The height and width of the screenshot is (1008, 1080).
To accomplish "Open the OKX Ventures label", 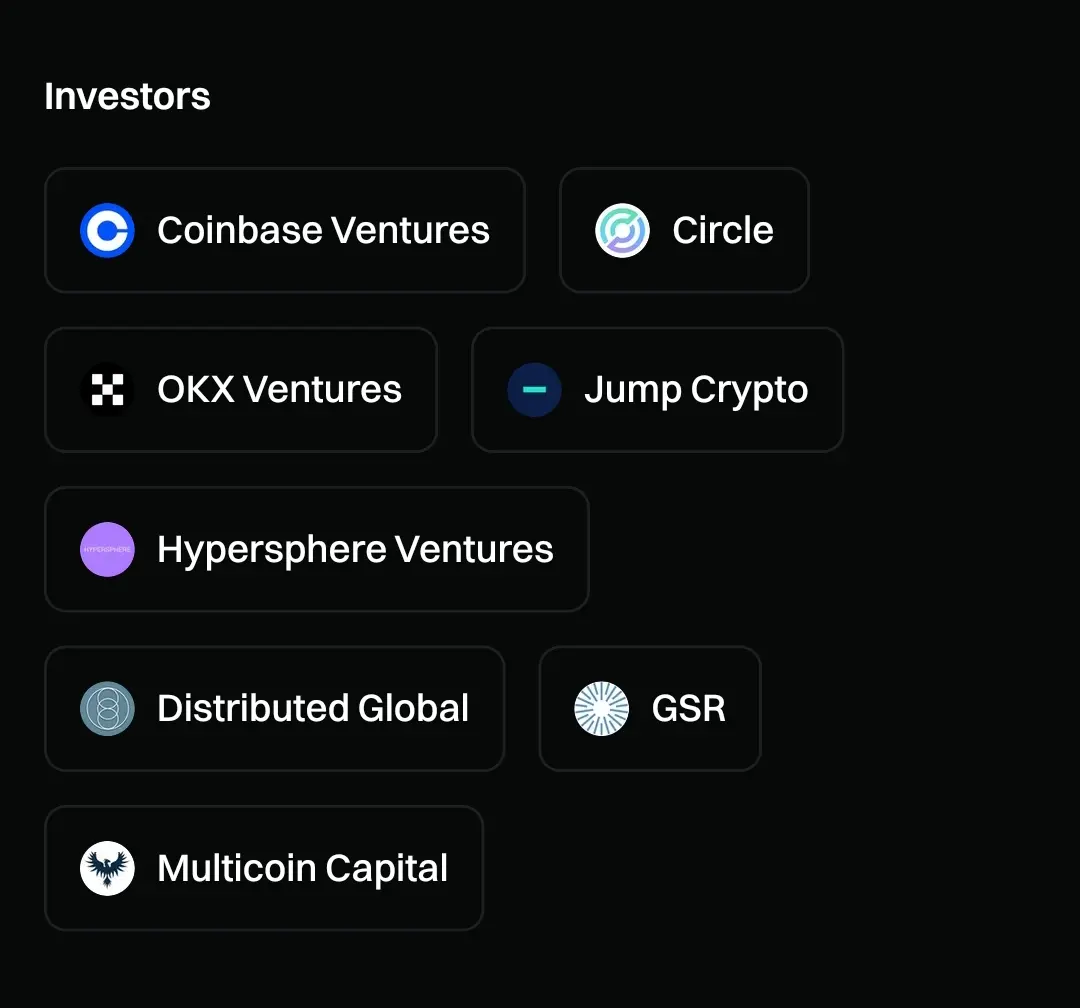I will (279, 389).
